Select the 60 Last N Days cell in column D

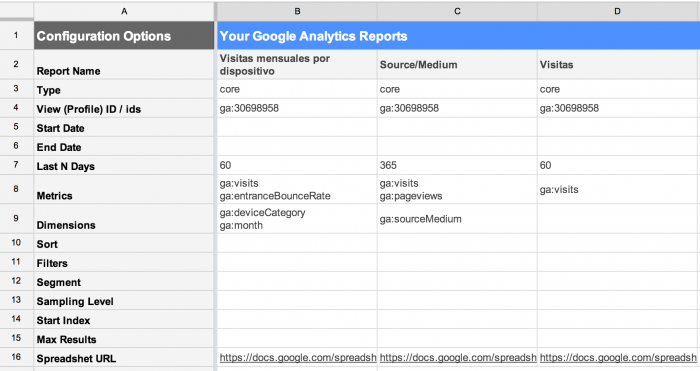click(x=617, y=166)
